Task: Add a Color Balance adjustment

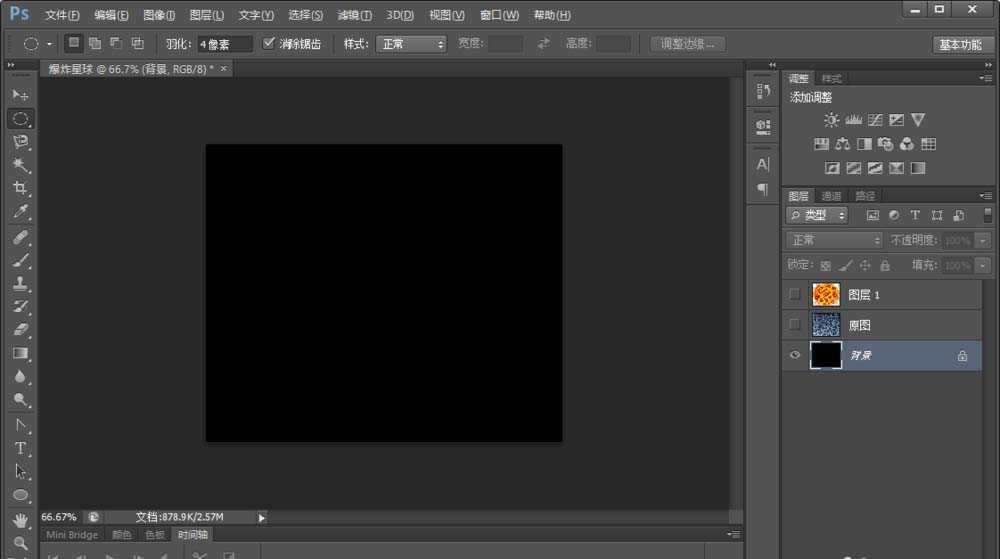Action: coord(843,144)
